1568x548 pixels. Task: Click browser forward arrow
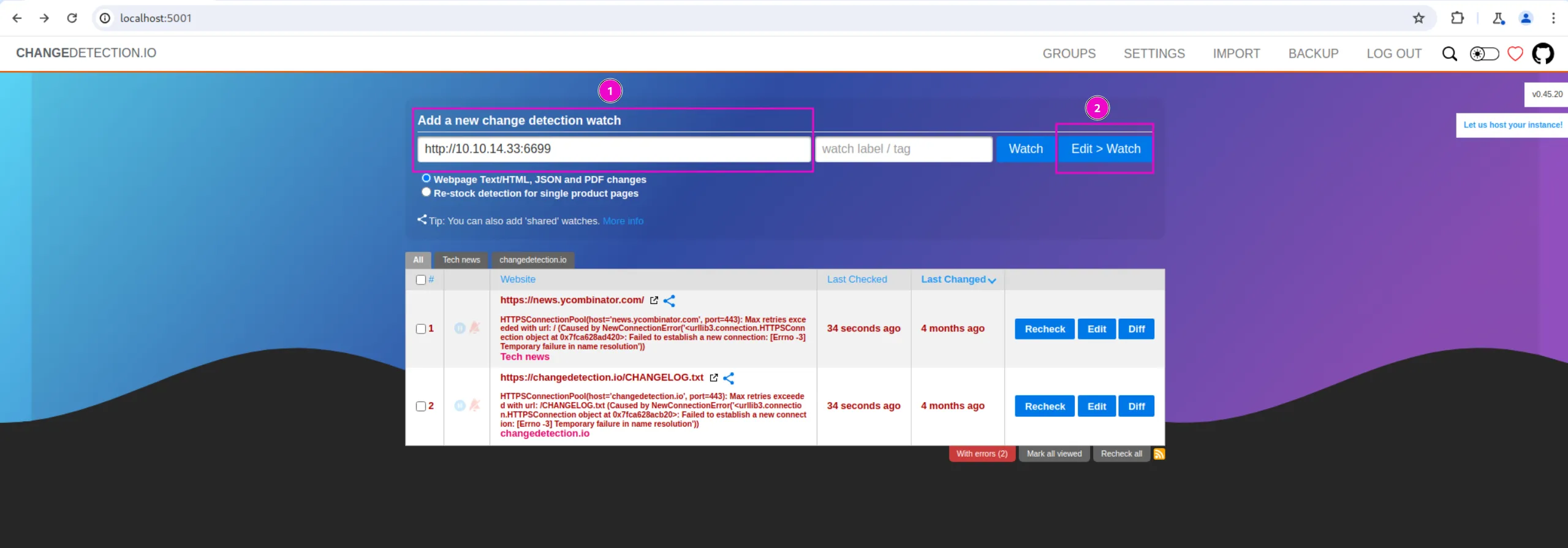(44, 18)
